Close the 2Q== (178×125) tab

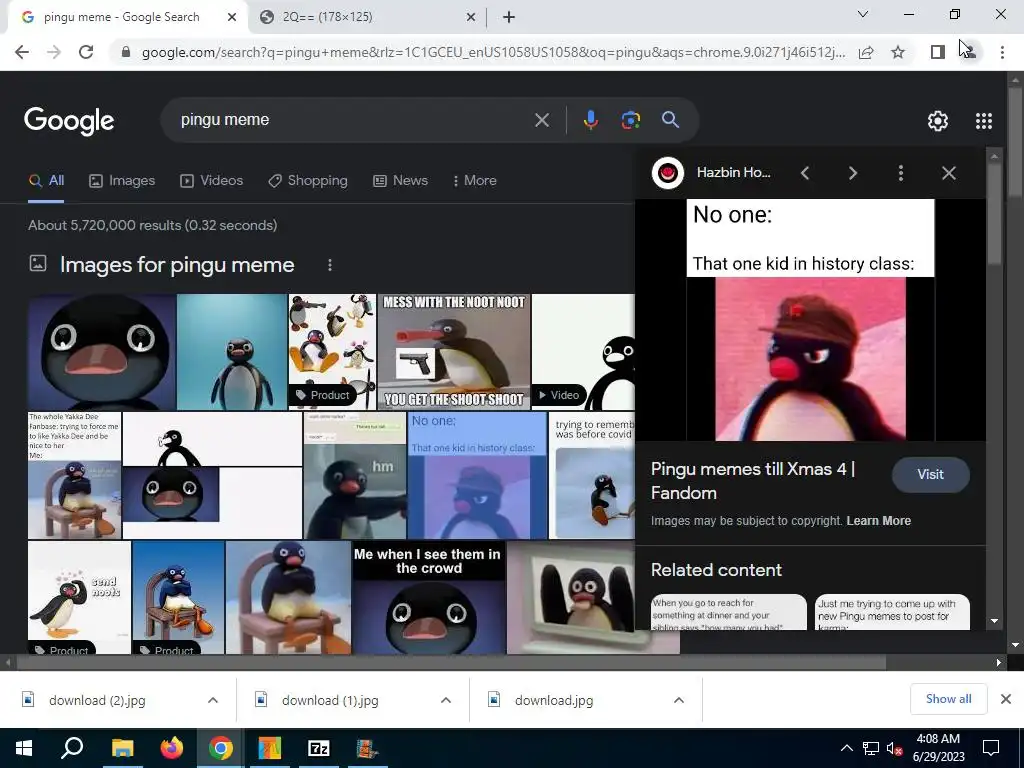point(471,17)
